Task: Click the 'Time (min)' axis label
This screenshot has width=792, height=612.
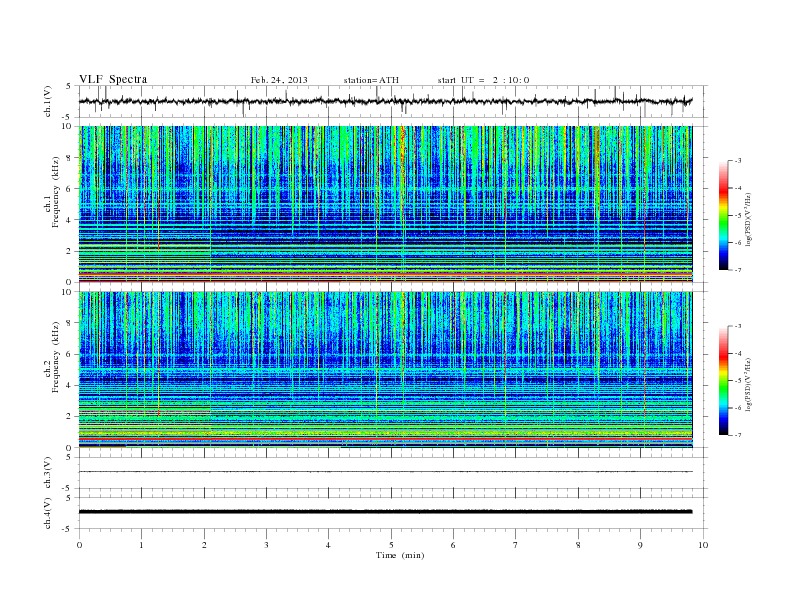Action: point(400,555)
